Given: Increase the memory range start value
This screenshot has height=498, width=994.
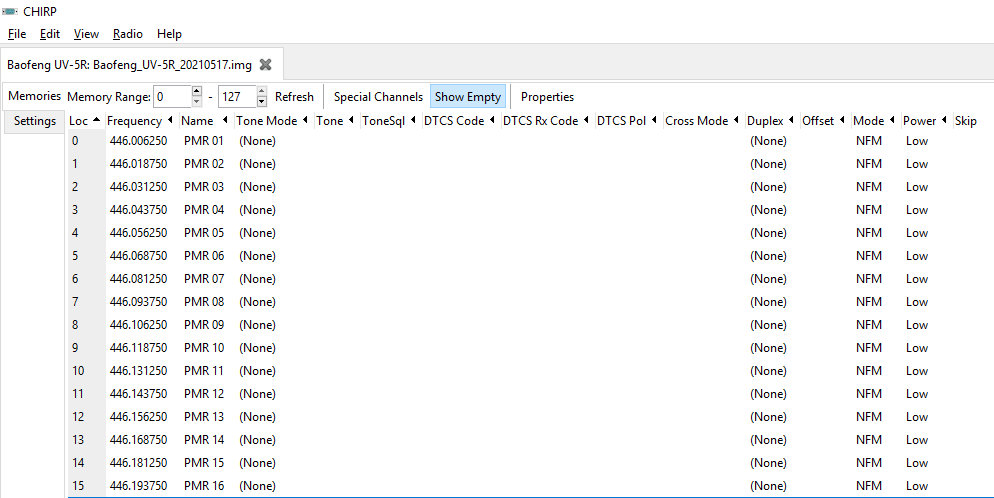Looking at the screenshot, I should 197,91.
